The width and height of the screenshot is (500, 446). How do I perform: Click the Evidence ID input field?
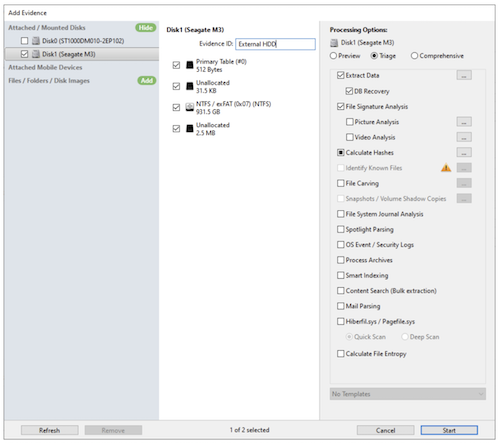tap(275, 44)
